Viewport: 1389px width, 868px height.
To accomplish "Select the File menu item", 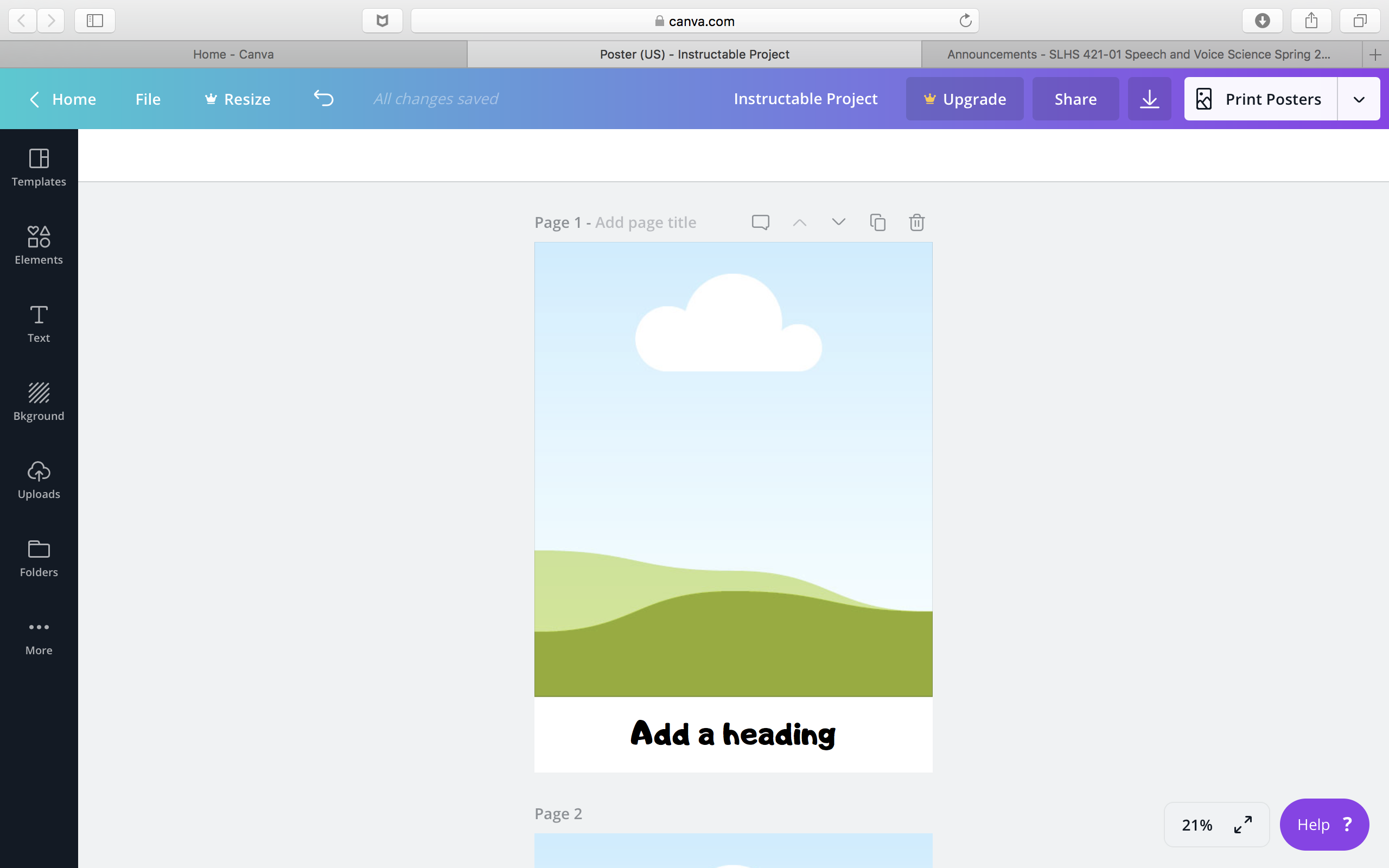I will point(147,98).
